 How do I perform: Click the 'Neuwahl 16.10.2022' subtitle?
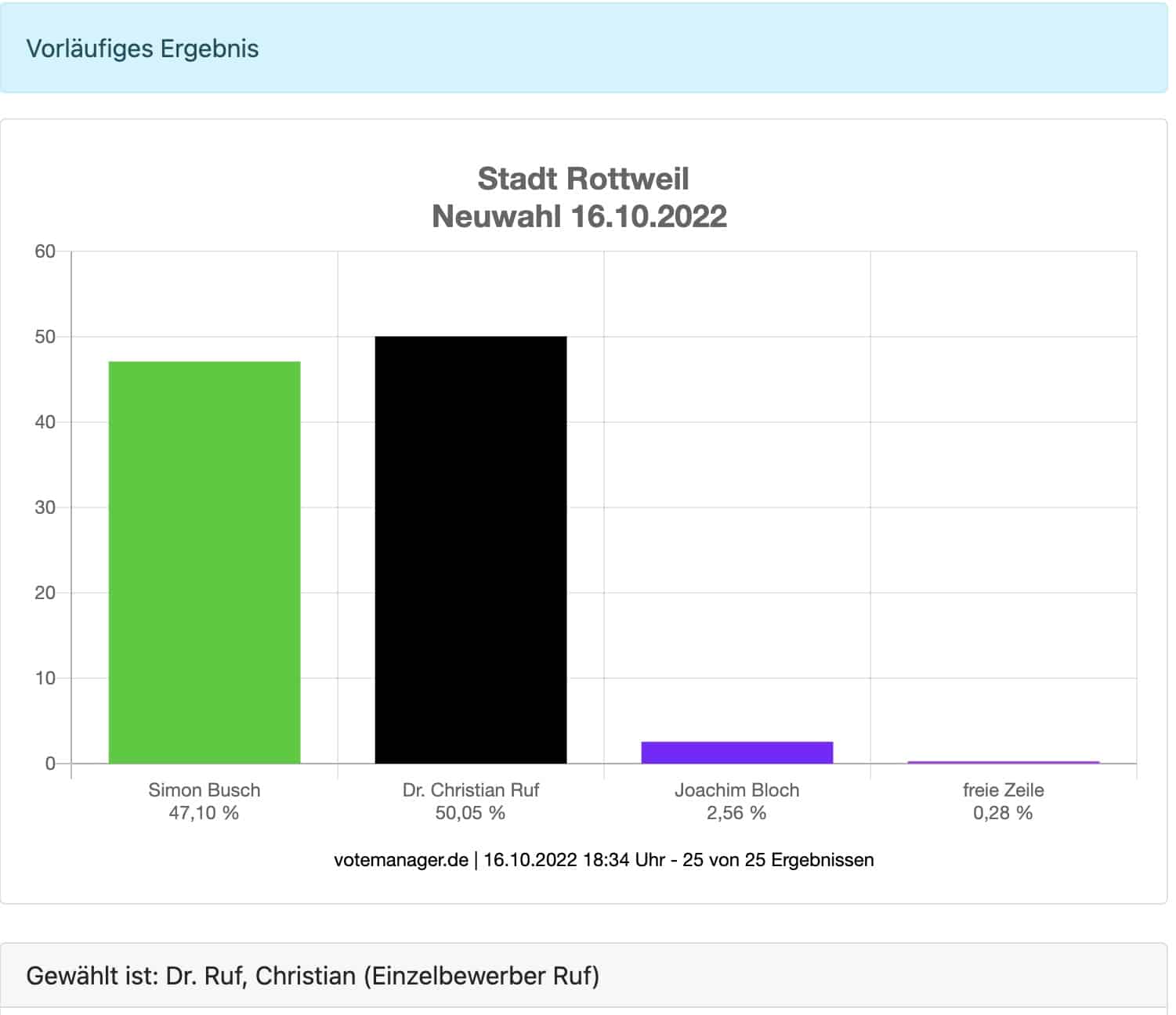(579, 216)
